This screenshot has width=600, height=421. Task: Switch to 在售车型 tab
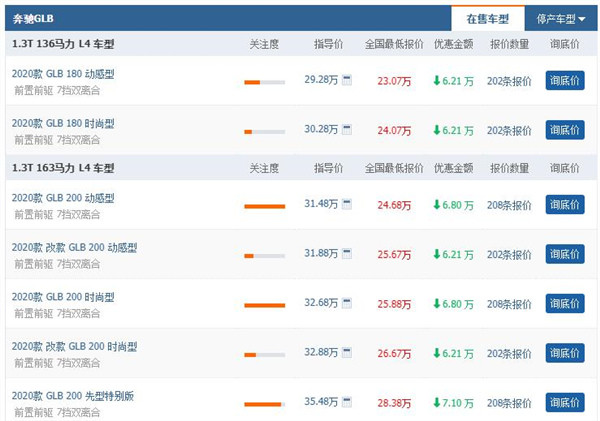(488, 18)
